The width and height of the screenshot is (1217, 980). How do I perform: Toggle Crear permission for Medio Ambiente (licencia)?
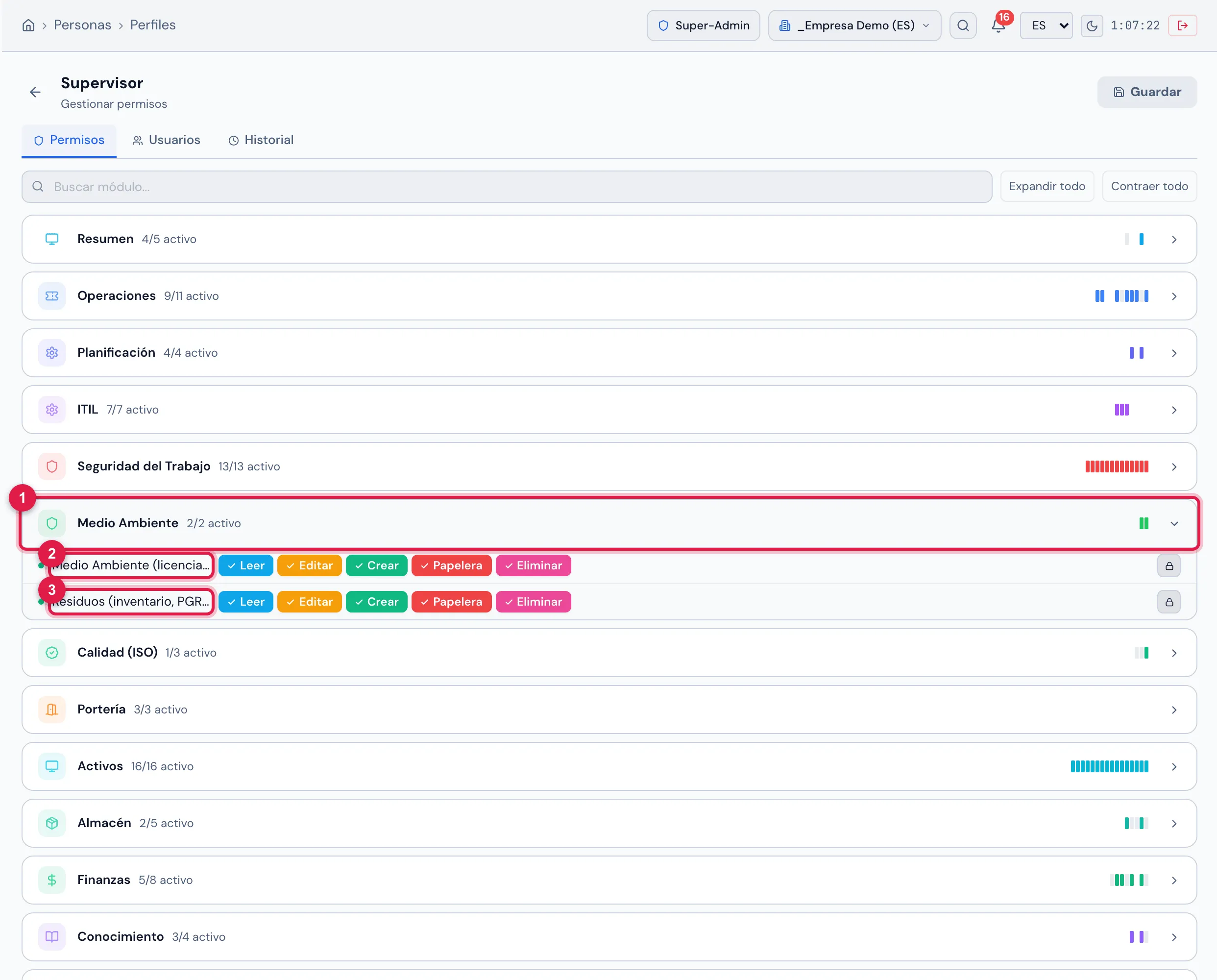click(x=376, y=565)
